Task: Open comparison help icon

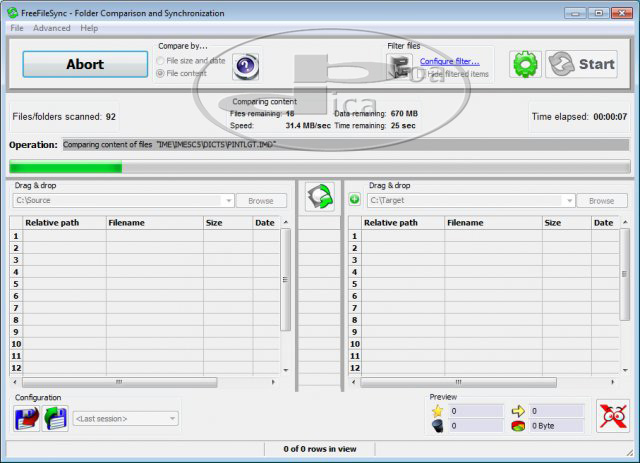Action: click(245, 66)
